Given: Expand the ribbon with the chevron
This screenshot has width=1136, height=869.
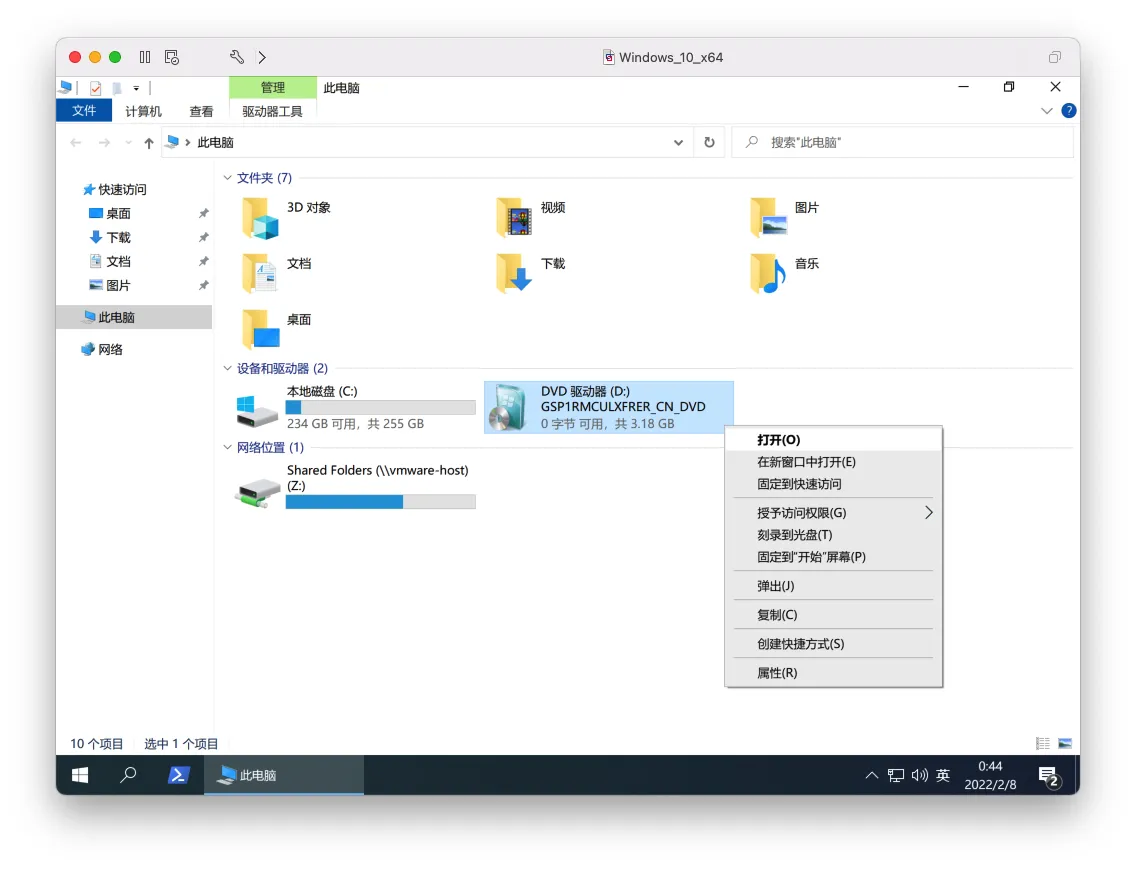Looking at the screenshot, I should tap(1047, 111).
